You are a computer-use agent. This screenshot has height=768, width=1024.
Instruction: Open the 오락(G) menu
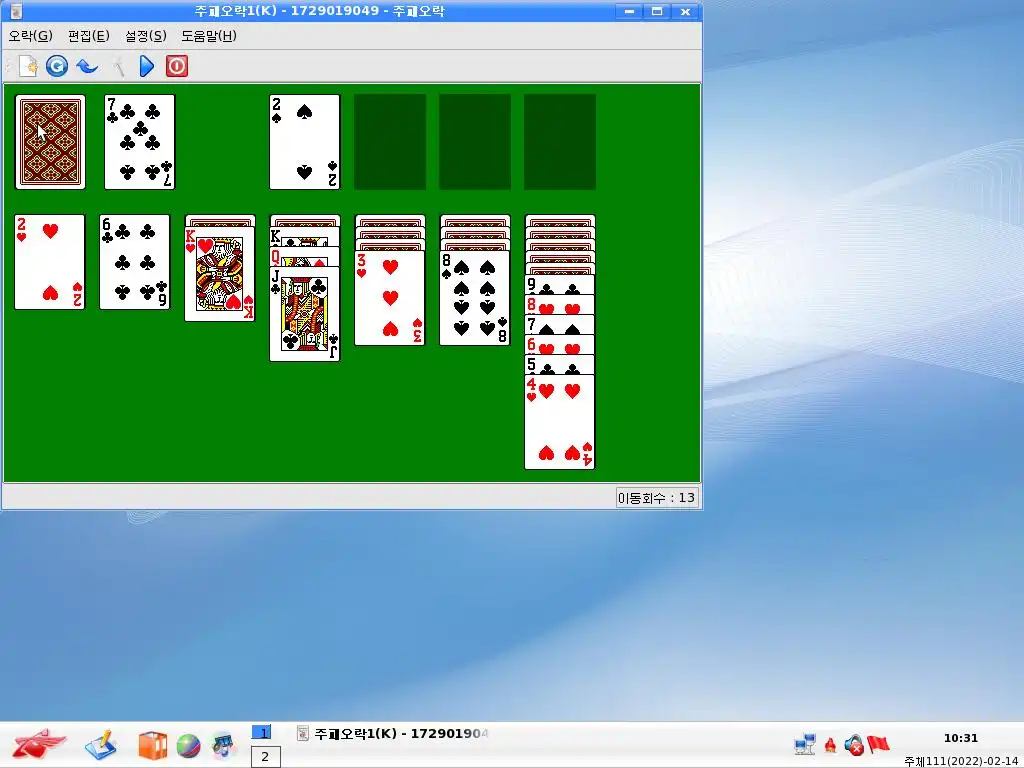pos(31,36)
